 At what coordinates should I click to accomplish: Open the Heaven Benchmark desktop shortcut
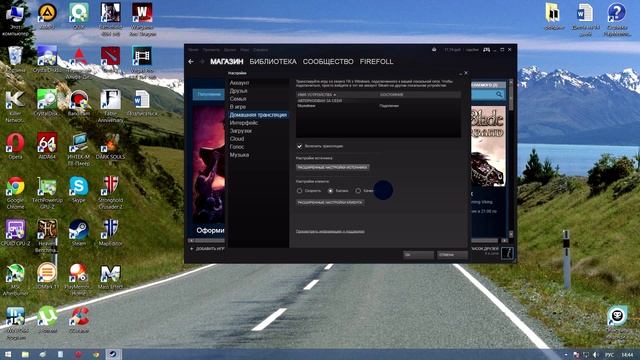tap(47, 236)
